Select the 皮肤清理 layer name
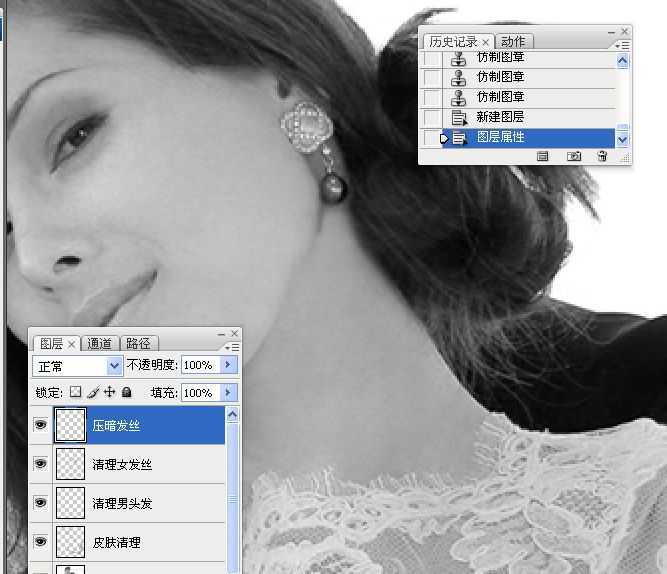667x574 pixels. pyautogui.click(x=116, y=543)
